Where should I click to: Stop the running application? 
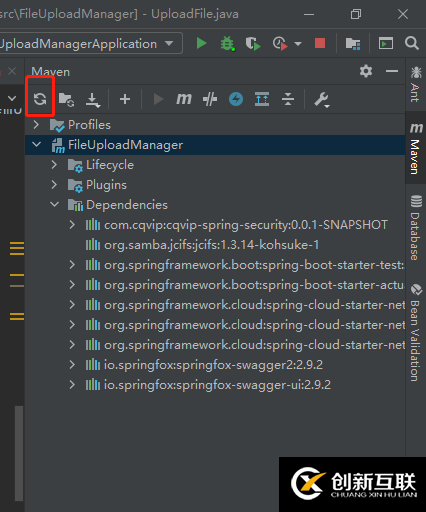pyautogui.click(x=320, y=43)
